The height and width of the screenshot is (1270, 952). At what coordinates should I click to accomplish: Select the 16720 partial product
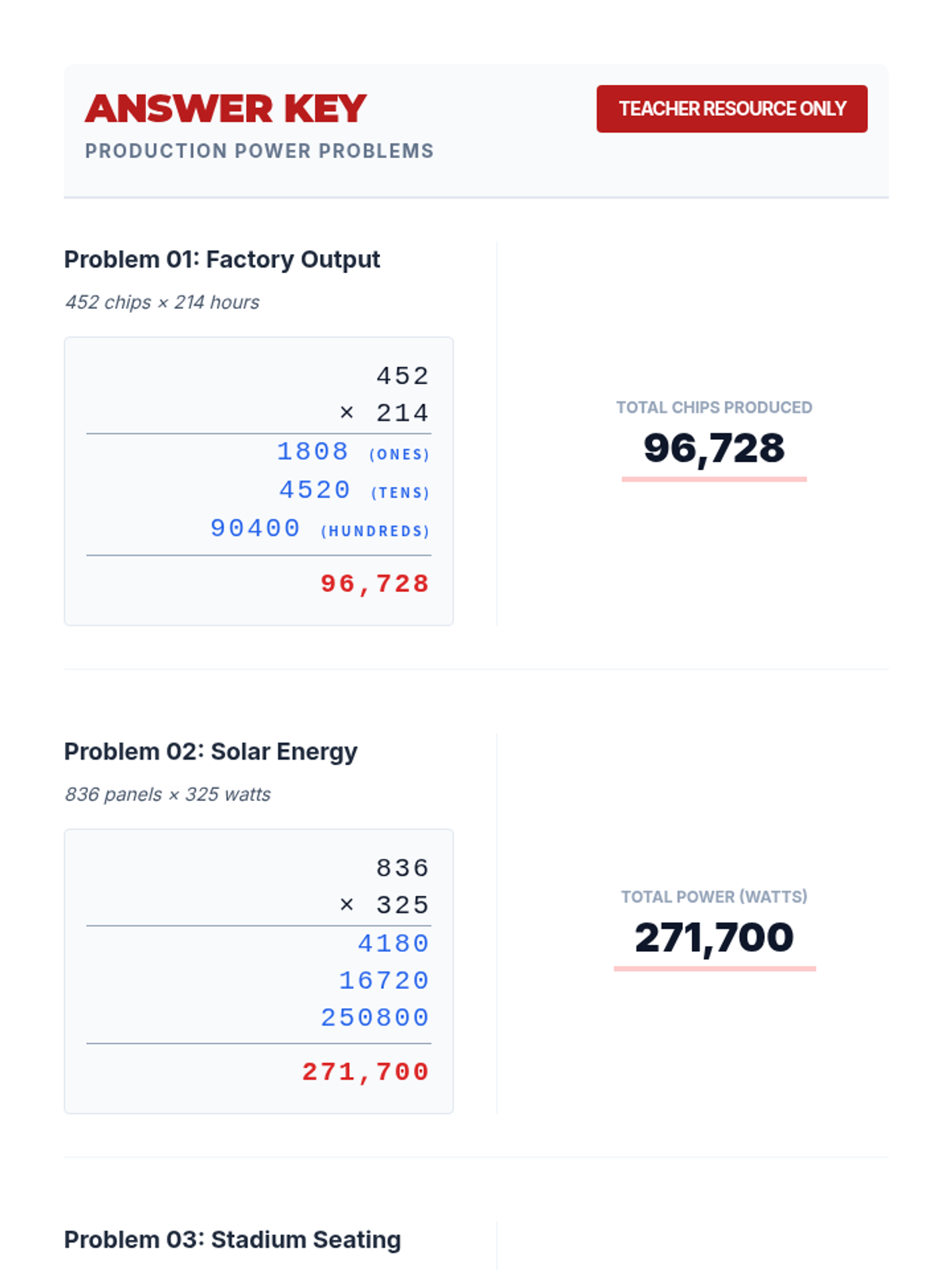(x=384, y=981)
